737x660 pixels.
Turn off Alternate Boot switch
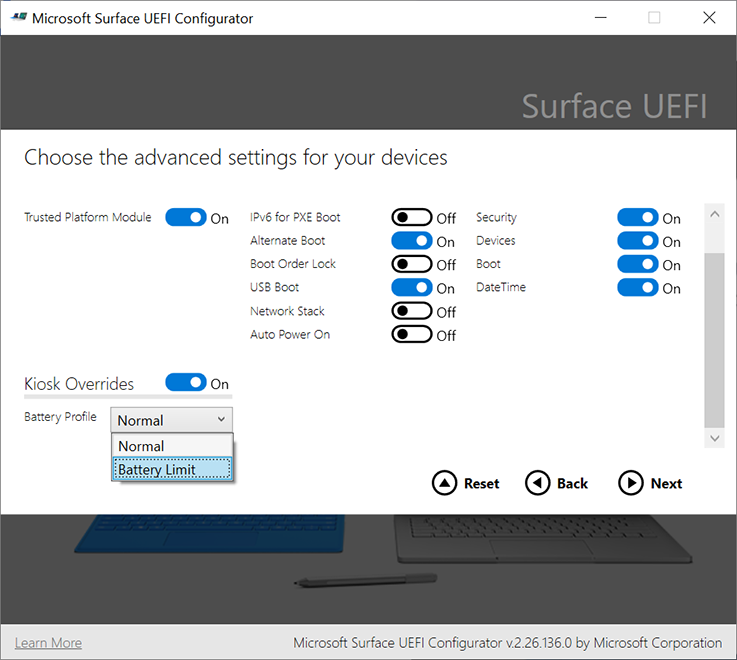tap(411, 241)
